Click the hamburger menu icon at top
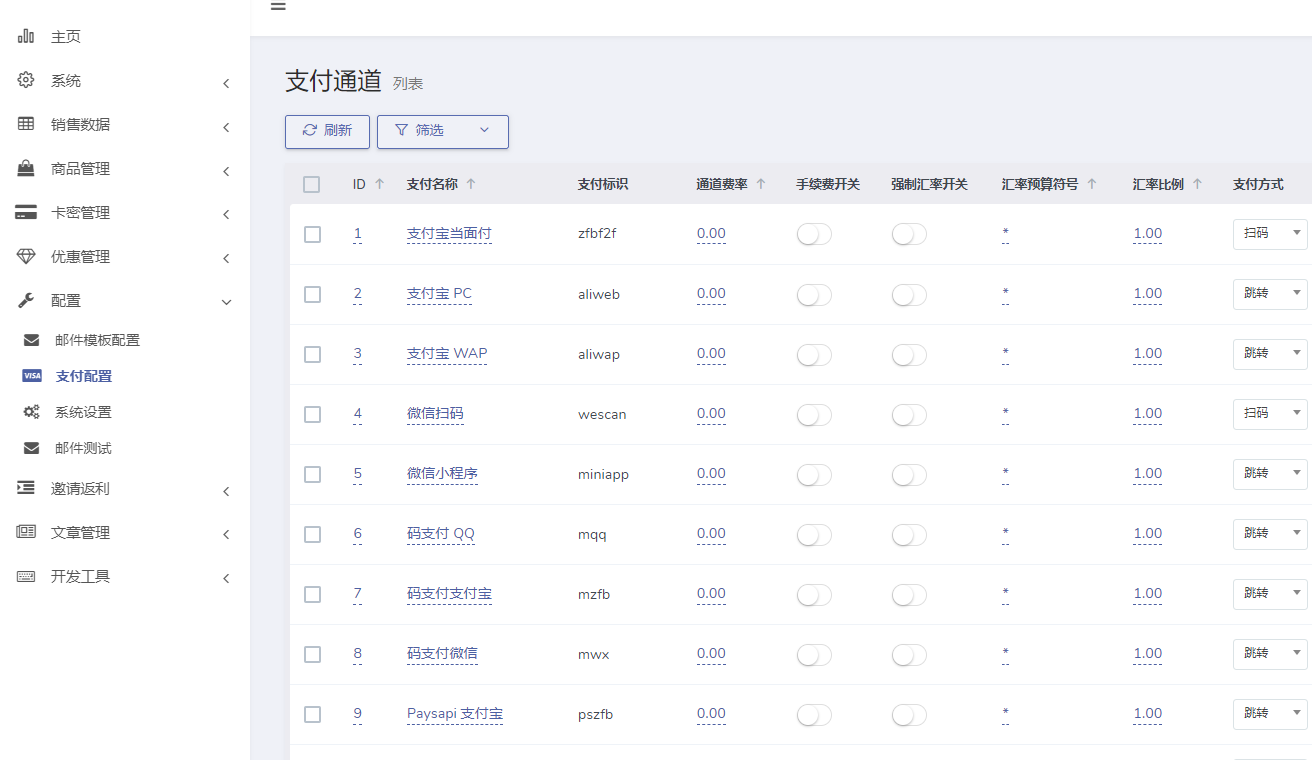The height and width of the screenshot is (760, 1312). 278,6
